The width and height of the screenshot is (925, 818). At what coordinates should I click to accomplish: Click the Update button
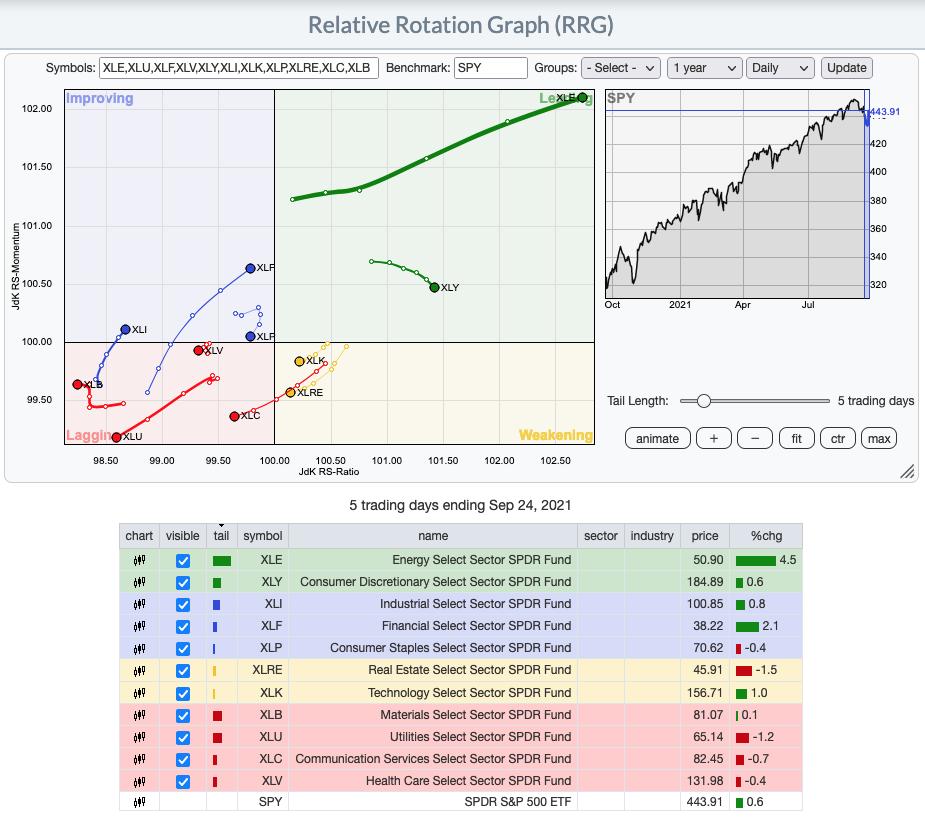click(x=847, y=68)
